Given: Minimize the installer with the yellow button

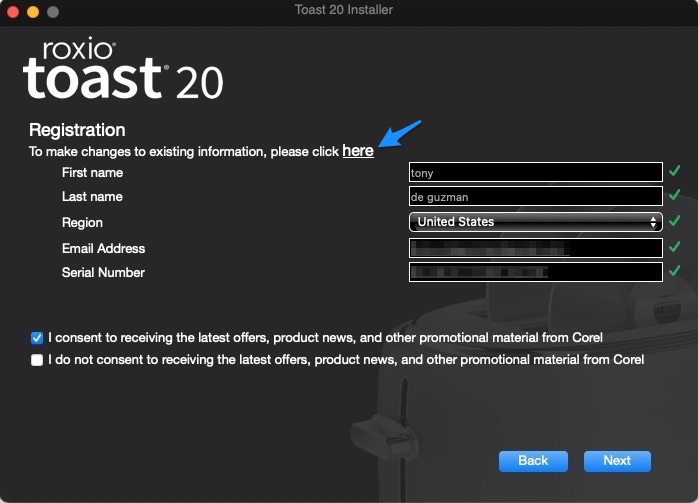Looking at the screenshot, I should click(33, 12).
